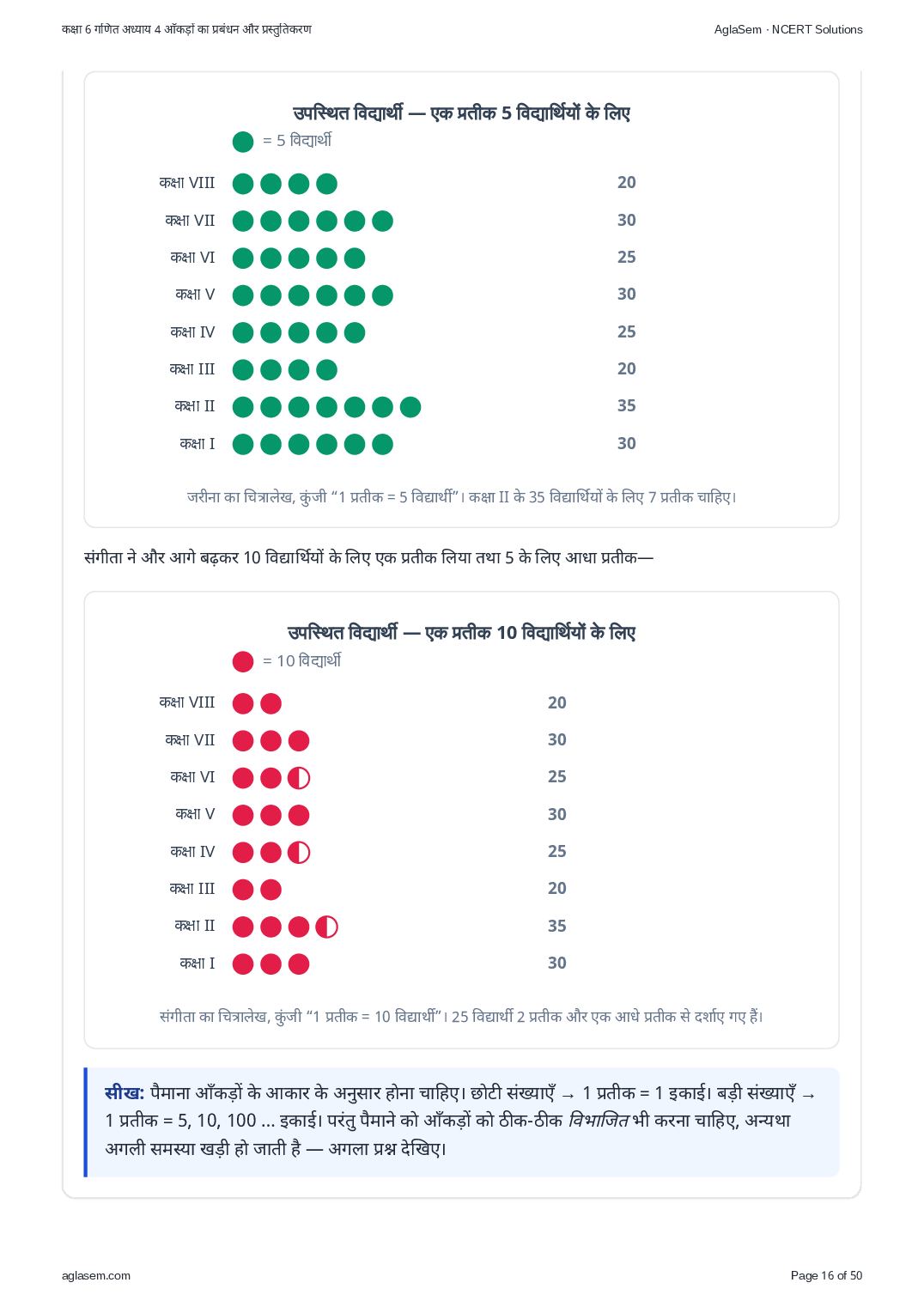Click the first green circle in कक्षा VIII row
The width and height of the screenshot is (924, 1307).
[243, 184]
